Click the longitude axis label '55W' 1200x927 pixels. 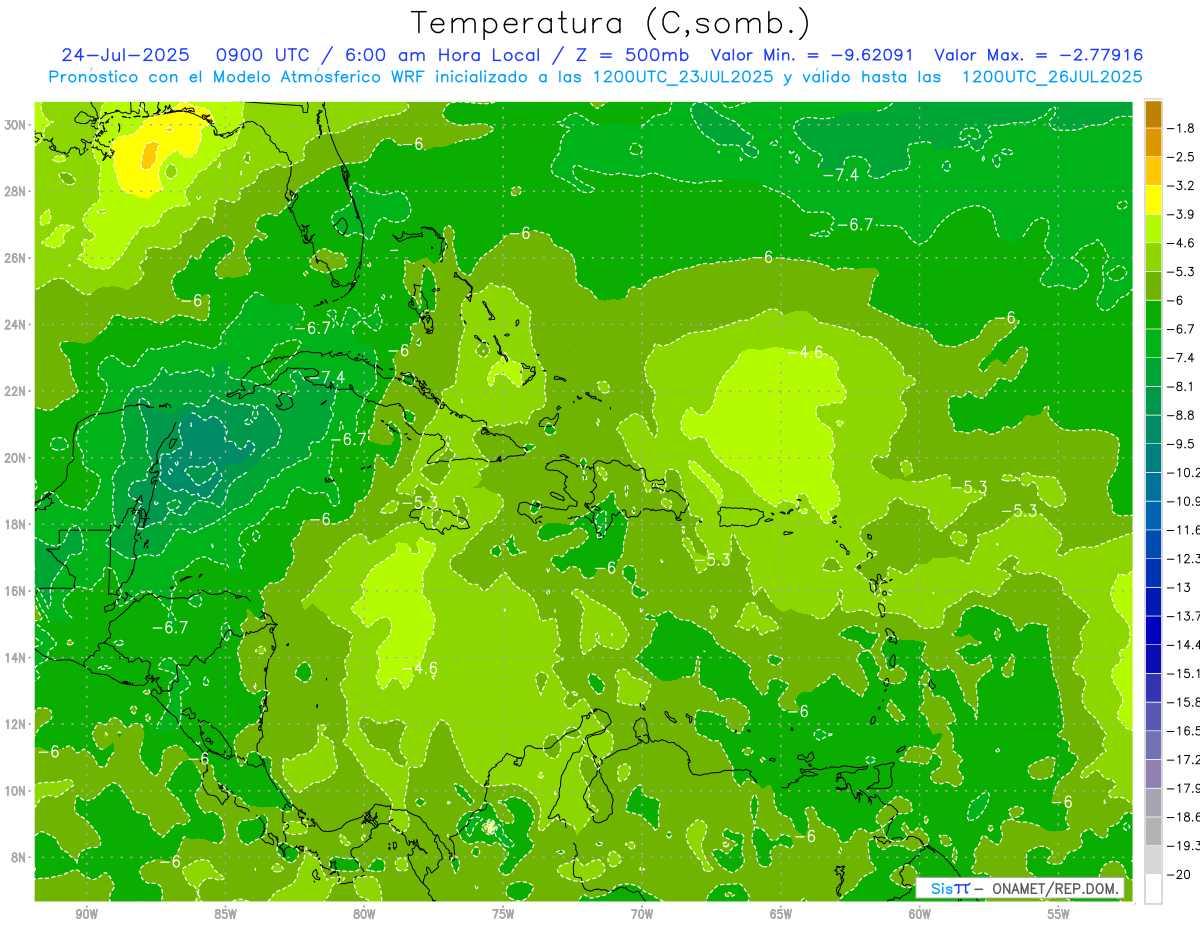pyautogui.click(x=1059, y=915)
